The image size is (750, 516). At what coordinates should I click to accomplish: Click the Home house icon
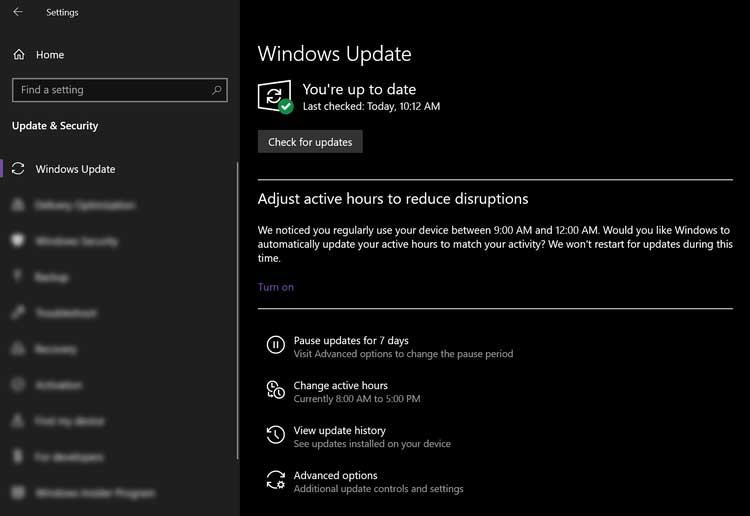(x=19, y=55)
